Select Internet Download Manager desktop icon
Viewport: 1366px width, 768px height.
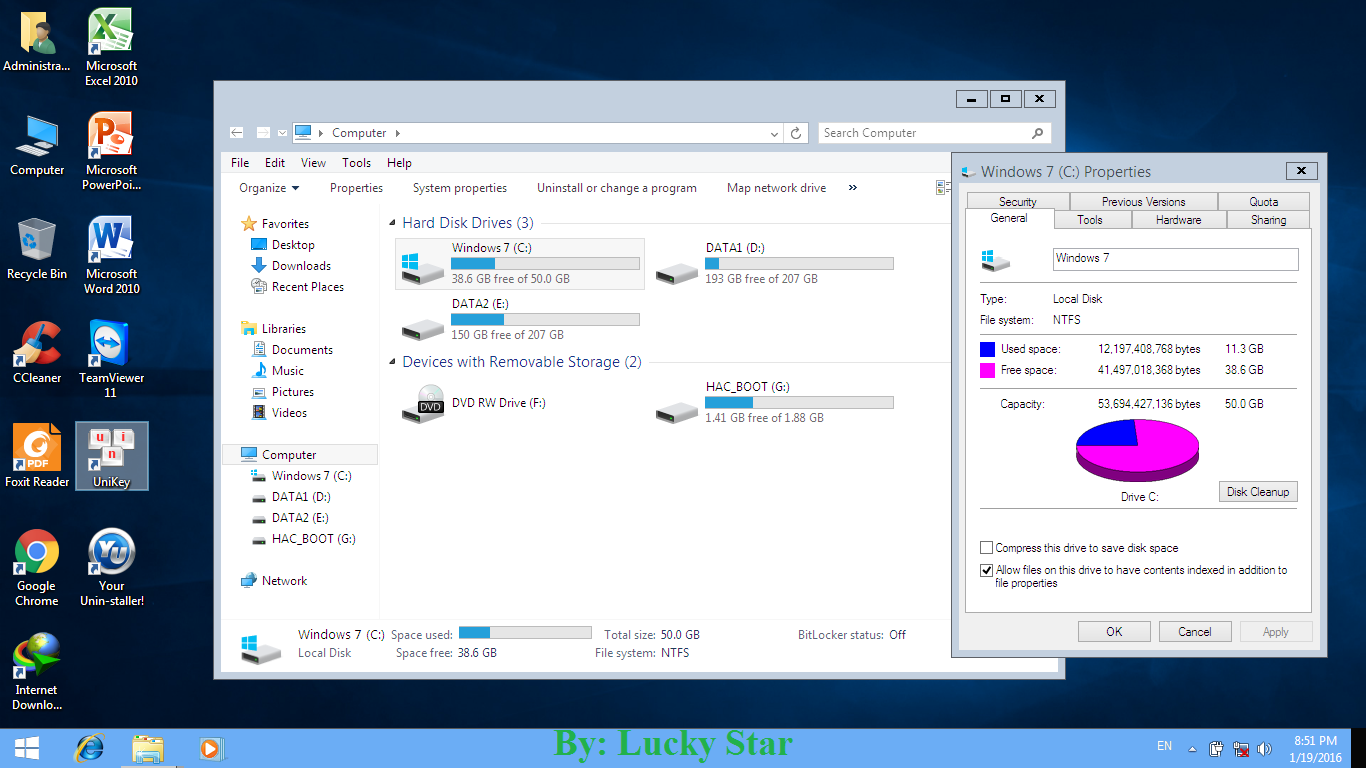tap(37, 672)
